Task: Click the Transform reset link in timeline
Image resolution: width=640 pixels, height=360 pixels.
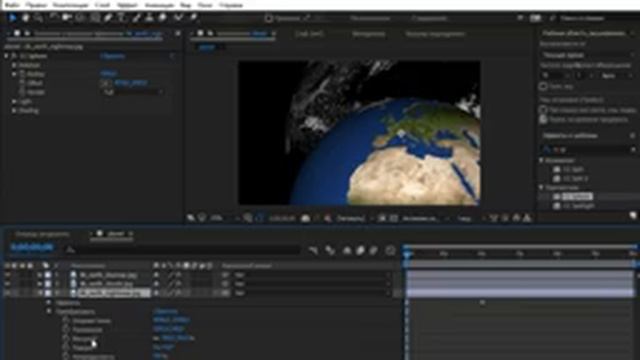Action: tap(165, 311)
